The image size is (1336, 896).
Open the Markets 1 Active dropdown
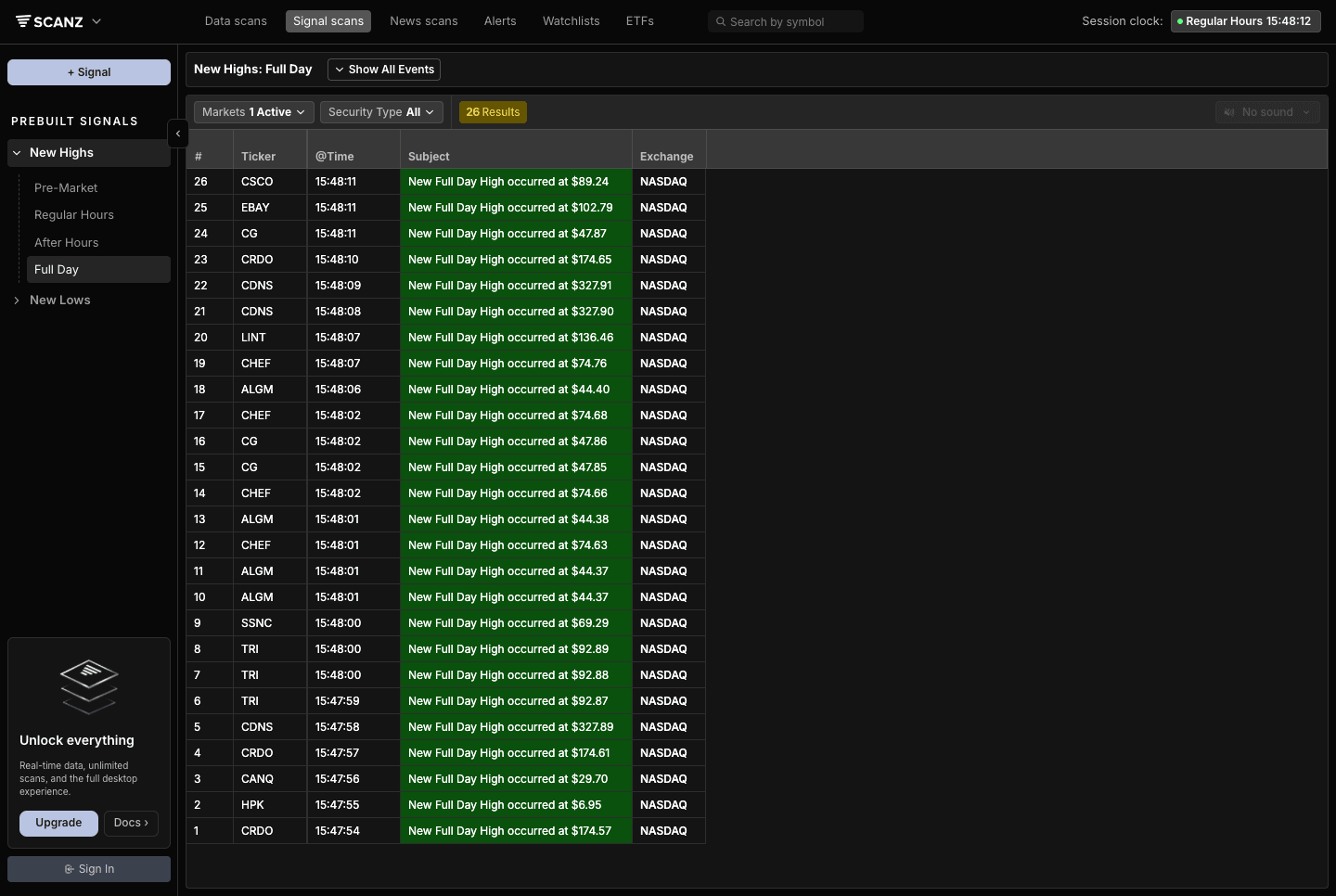[254, 112]
